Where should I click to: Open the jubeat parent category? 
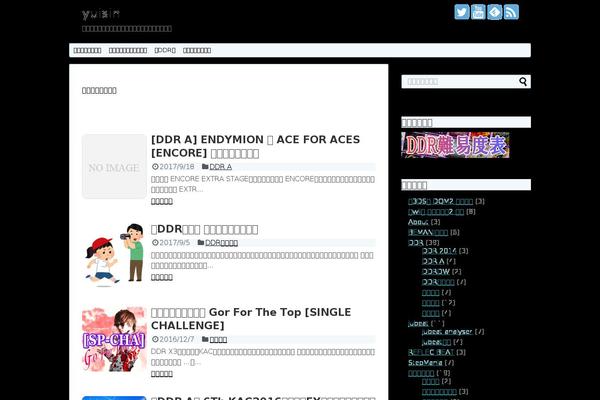pyautogui.click(x=418, y=323)
